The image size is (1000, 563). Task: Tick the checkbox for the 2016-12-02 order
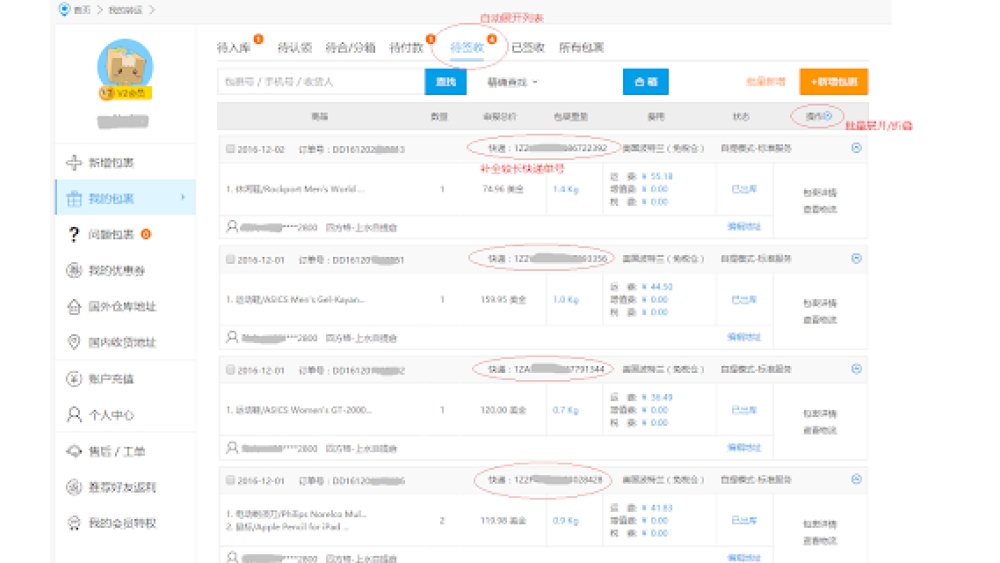click(x=230, y=149)
